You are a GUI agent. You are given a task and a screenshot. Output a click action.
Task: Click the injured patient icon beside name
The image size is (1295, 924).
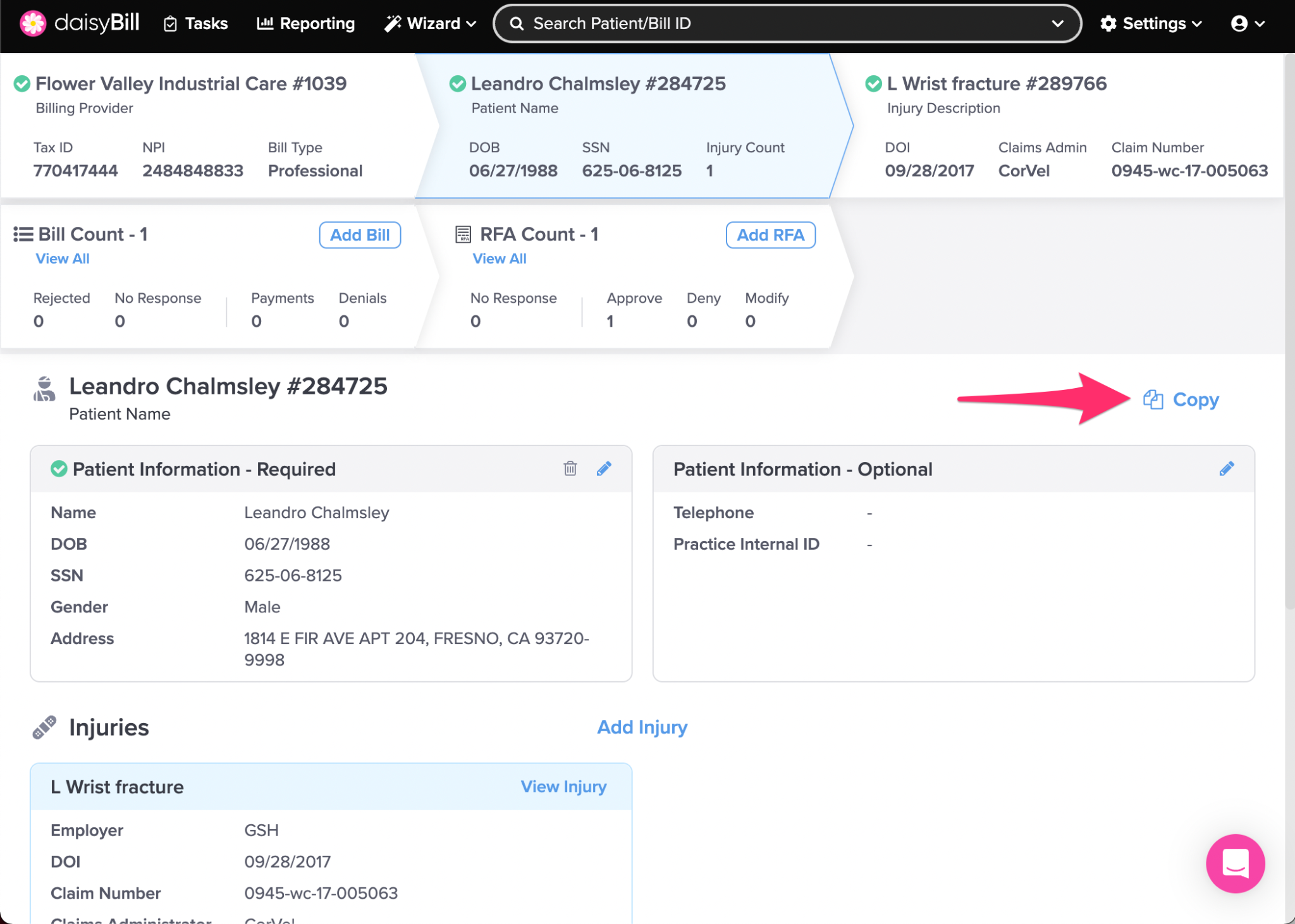44,389
